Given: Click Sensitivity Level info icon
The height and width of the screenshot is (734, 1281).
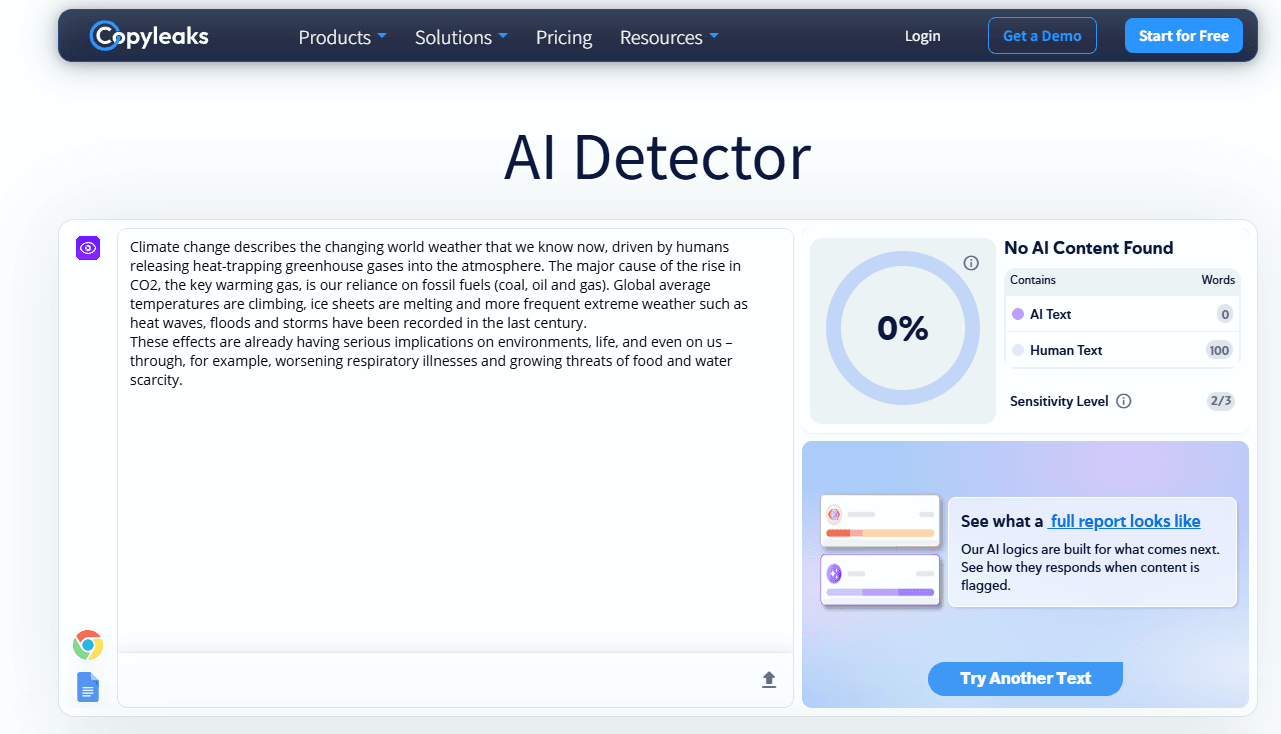Looking at the screenshot, I should click(1123, 401).
